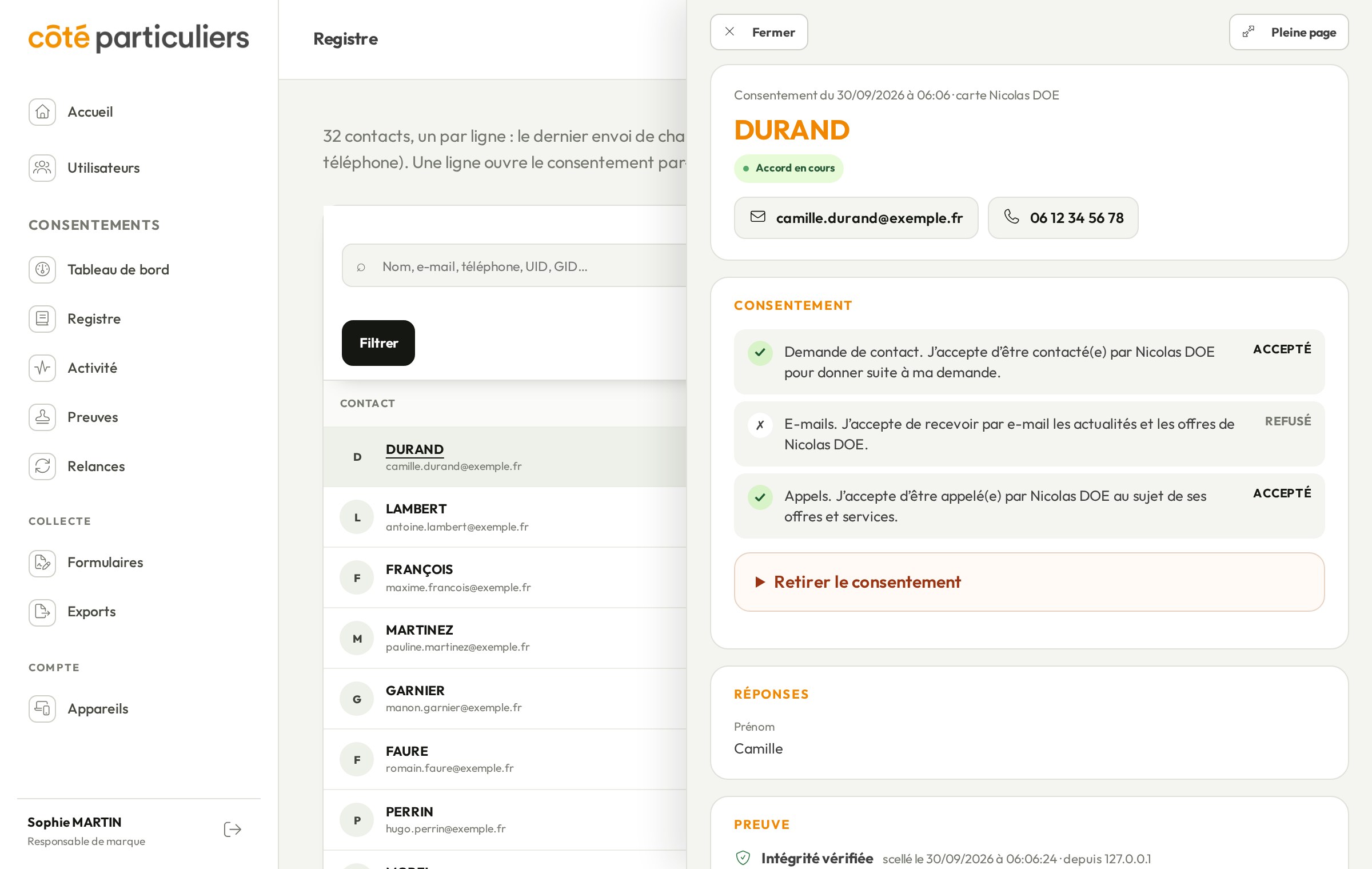This screenshot has height=869, width=1372.
Task: Open the Tableau de bord gauge icon
Action: pos(42,269)
